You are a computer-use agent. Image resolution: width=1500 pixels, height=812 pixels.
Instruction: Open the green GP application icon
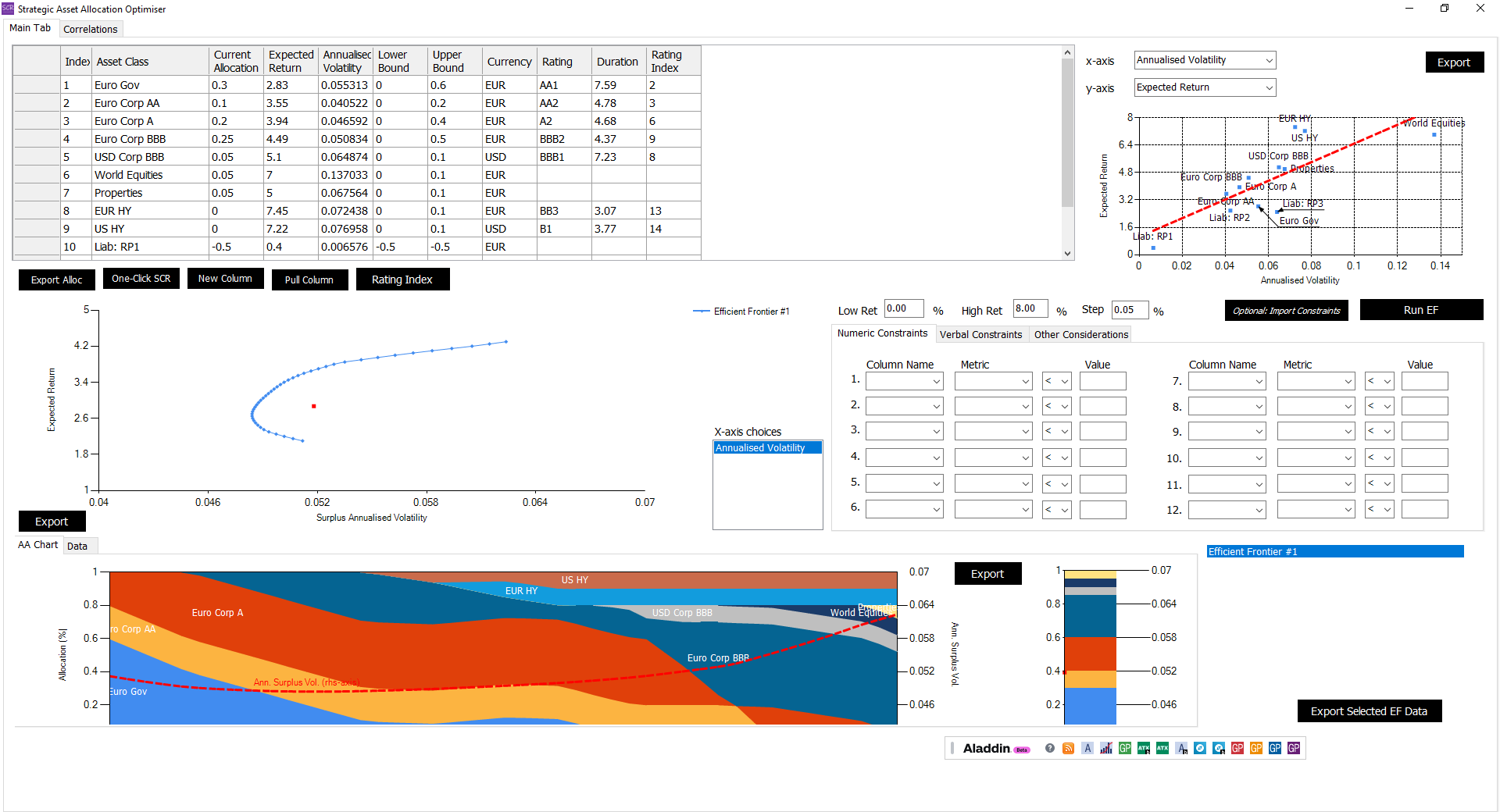click(1124, 748)
